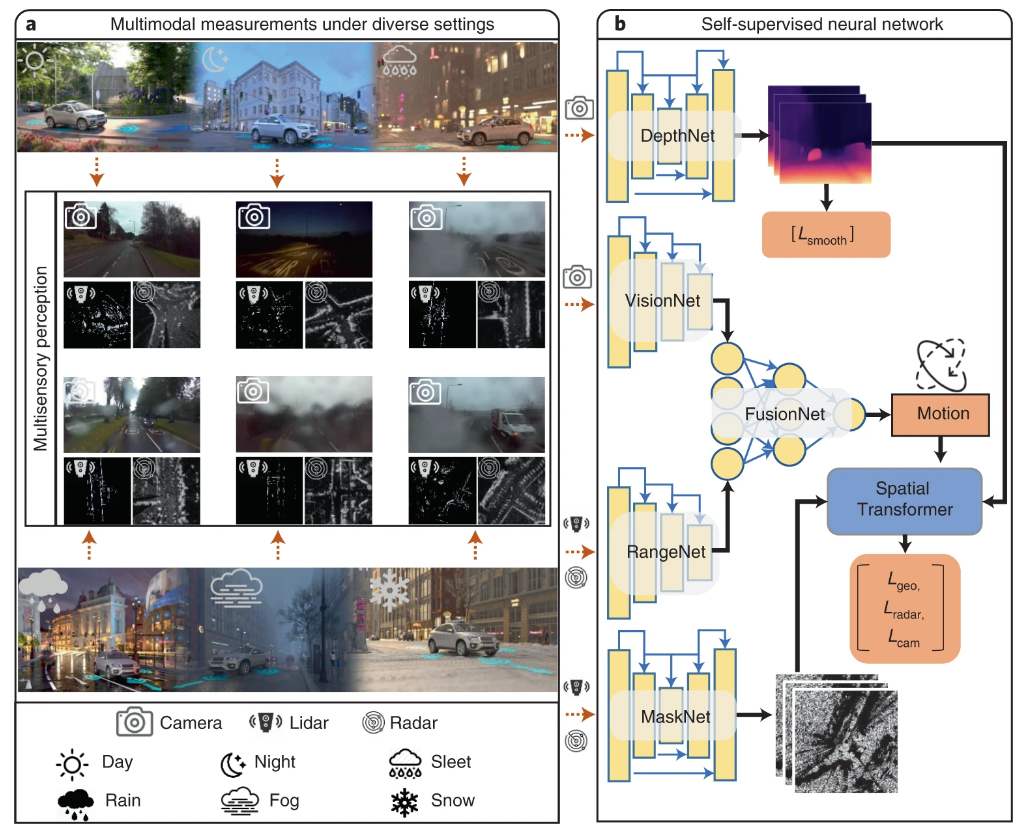This screenshot has height=837, width=1029.
Task: Click panel letter 'a'
Action: (30, 25)
